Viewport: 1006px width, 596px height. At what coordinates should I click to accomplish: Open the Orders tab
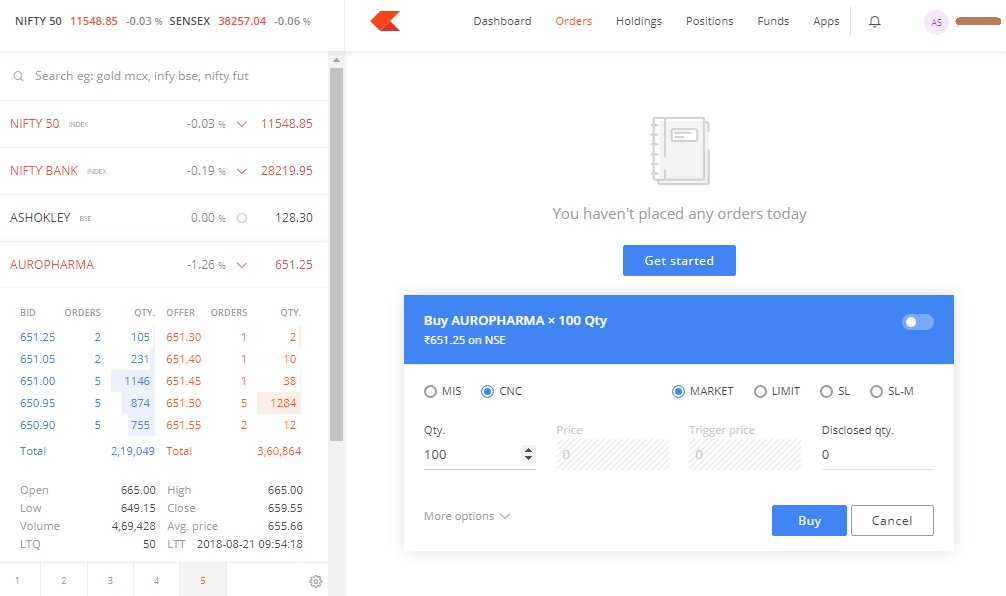(574, 21)
